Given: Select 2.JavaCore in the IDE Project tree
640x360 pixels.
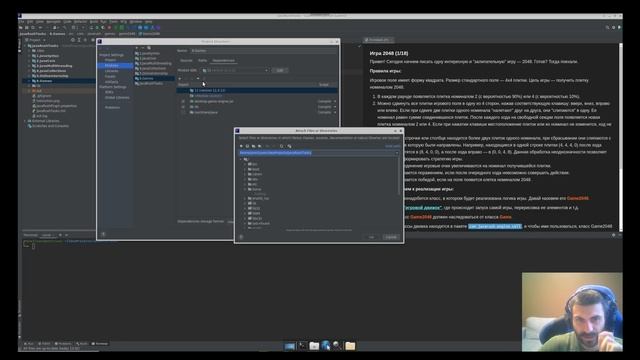Looking at the screenshot, I should pos(43,61).
